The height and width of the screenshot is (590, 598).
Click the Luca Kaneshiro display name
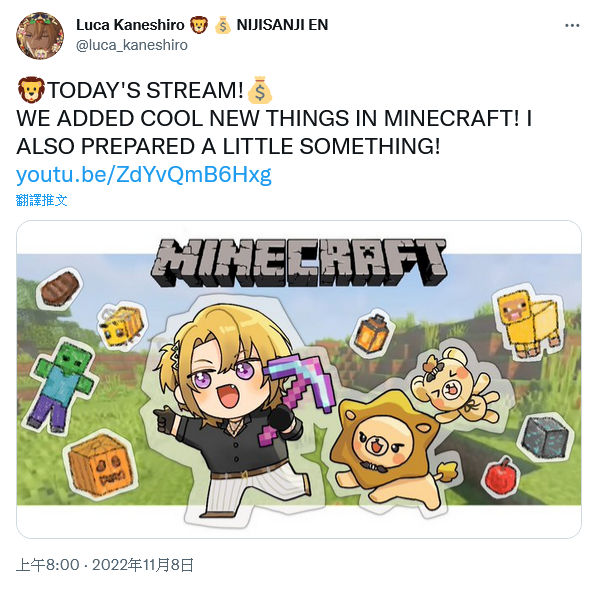[130, 25]
